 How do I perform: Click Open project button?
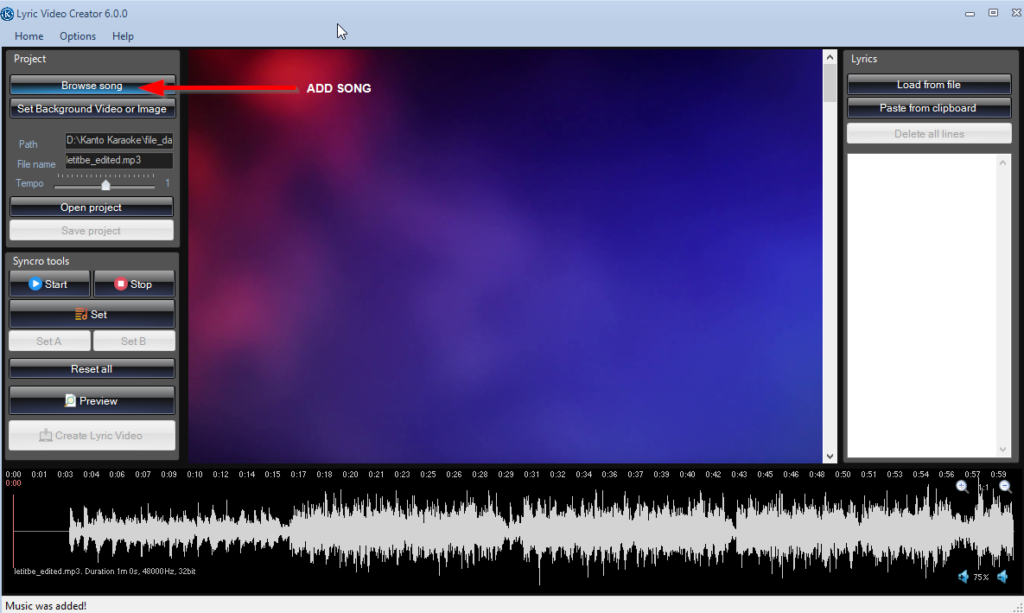[x=92, y=207]
